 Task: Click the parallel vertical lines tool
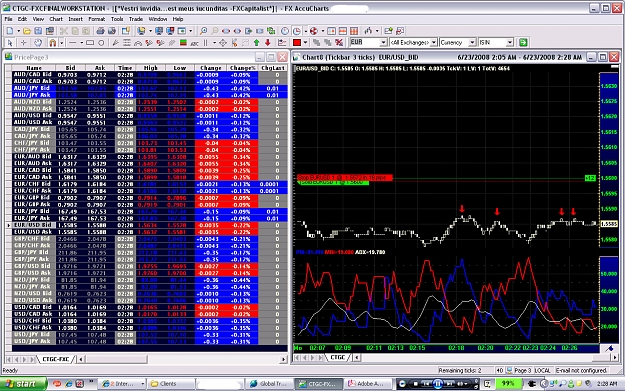206,42
